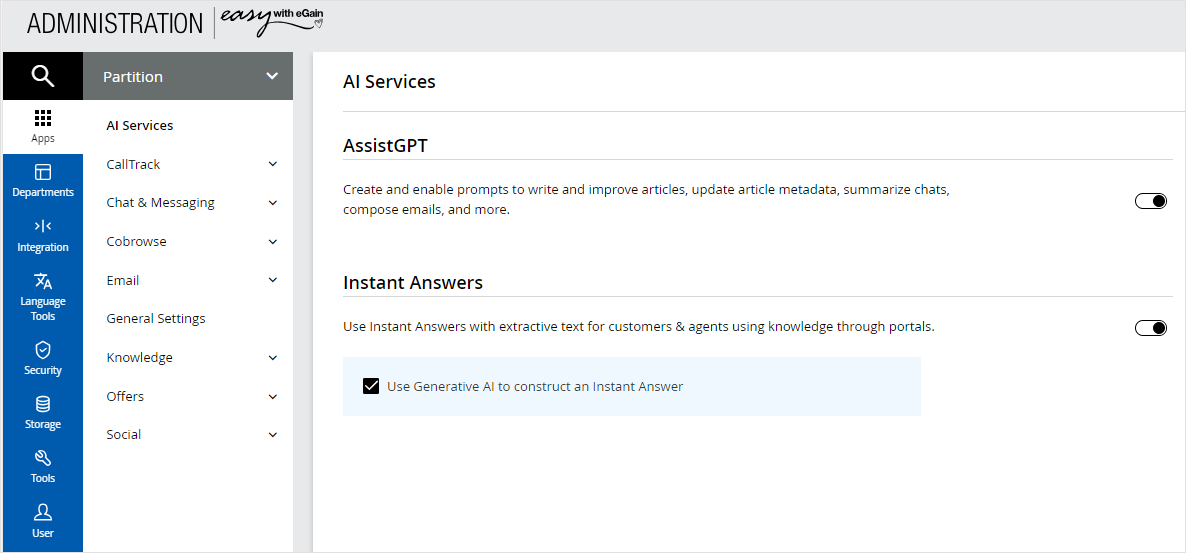Click the ADMINISTRATION header title
This screenshot has height=553, width=1186.
115,23
